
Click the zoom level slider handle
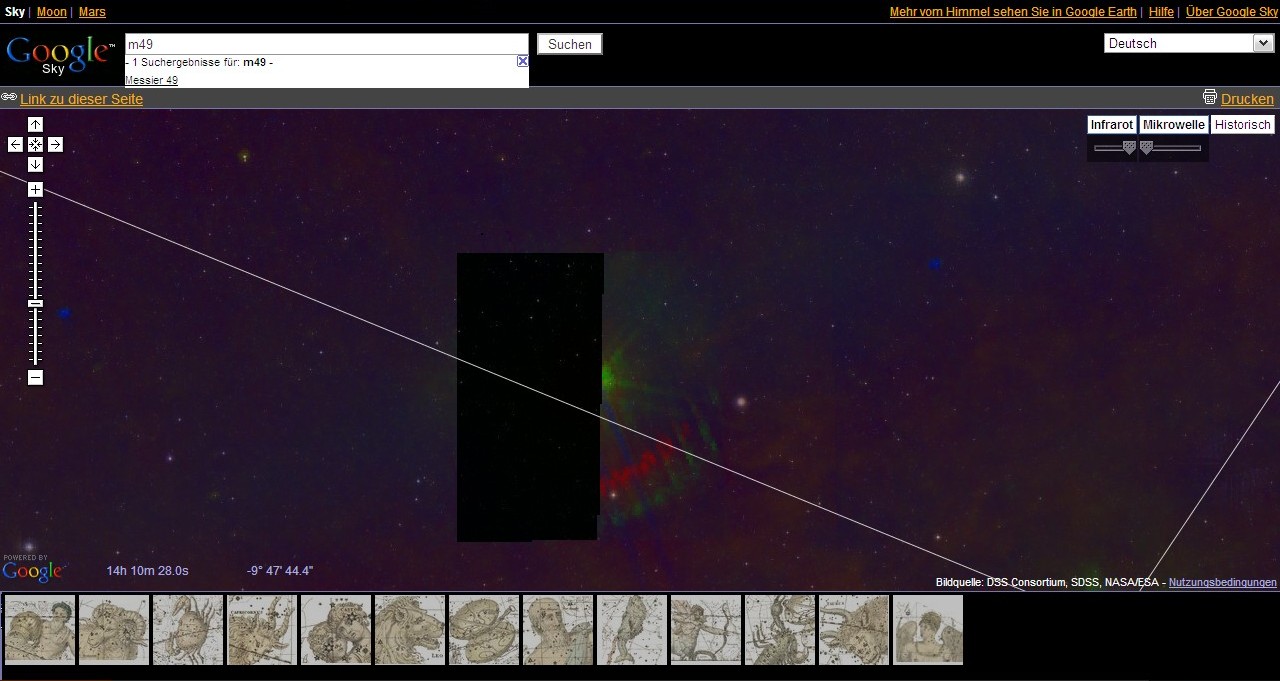[x=35, y=303]
